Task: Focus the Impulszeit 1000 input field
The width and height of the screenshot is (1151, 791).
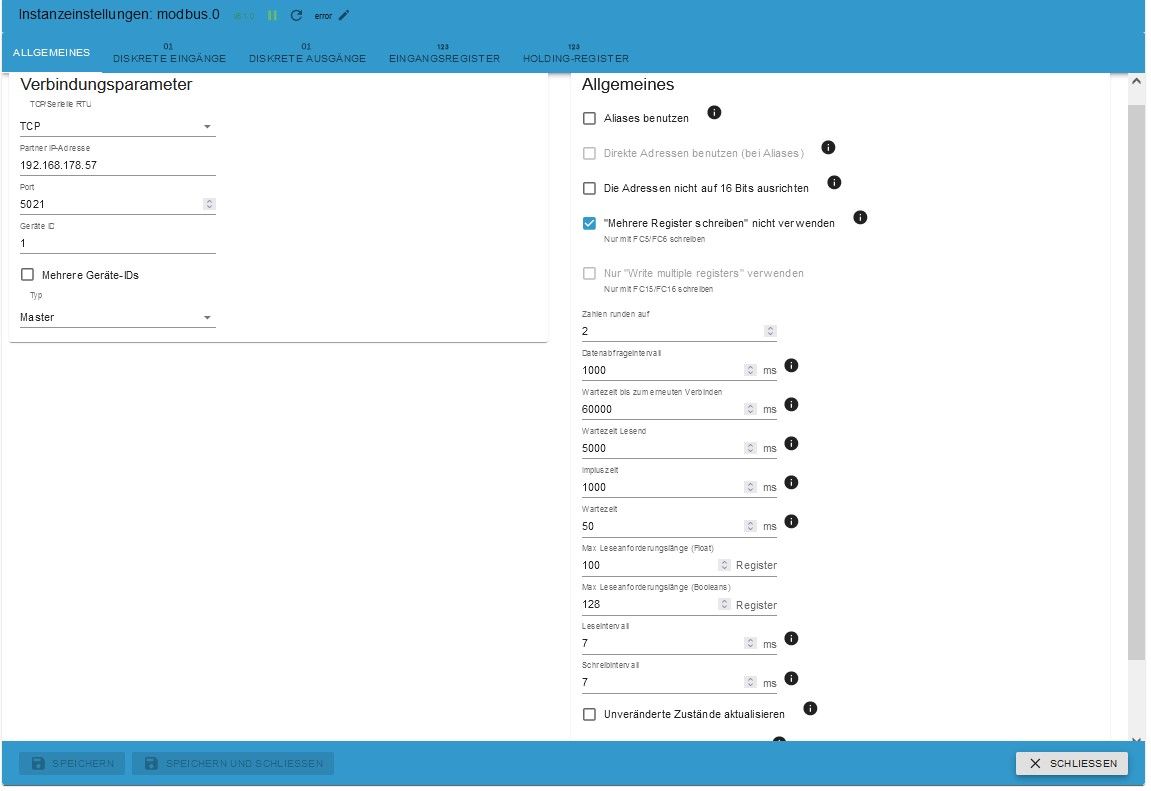Action: pos(662,487)
